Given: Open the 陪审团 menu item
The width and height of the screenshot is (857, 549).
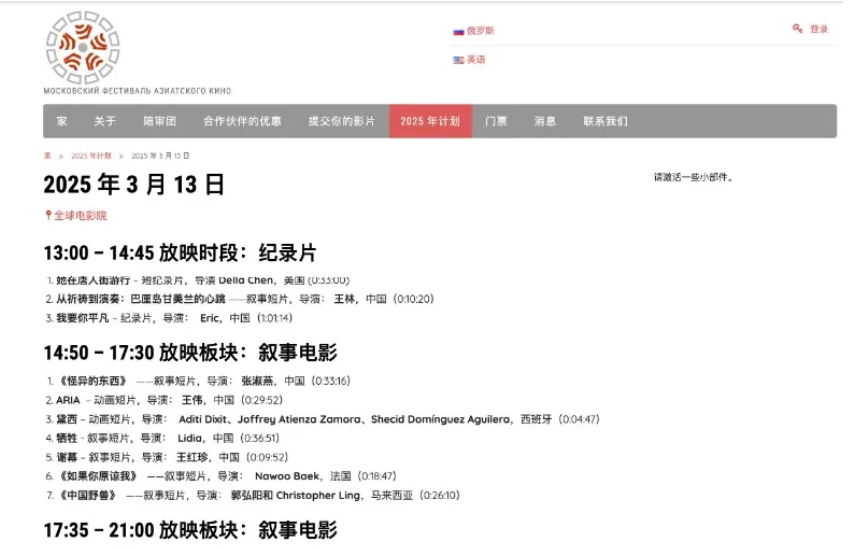Looking at the screenshot, I should pyautogui.click(x=159, y=122).
